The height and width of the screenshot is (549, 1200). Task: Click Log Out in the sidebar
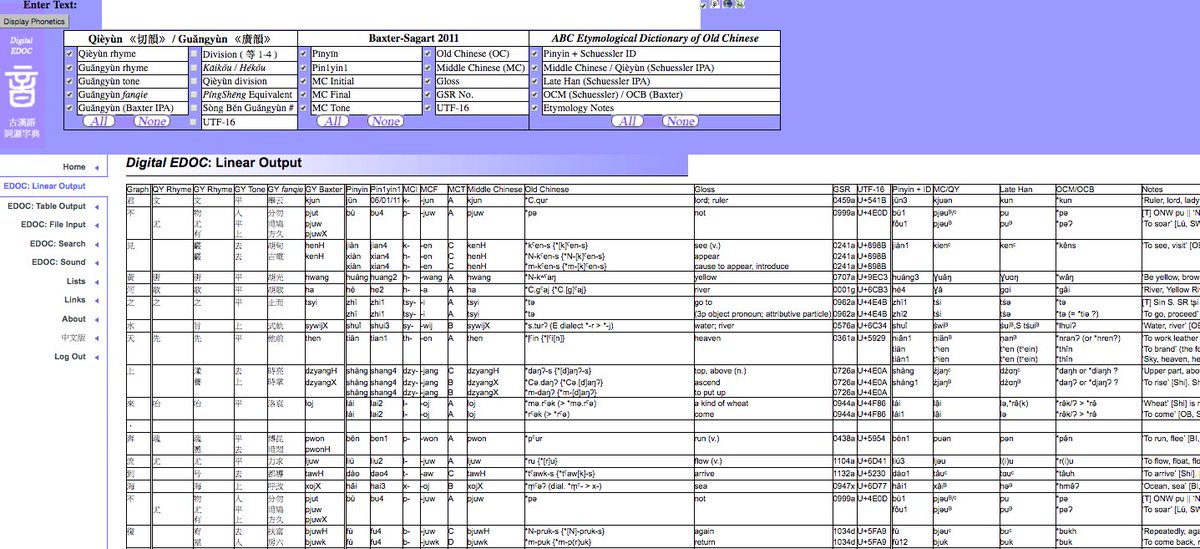[70, 357]
